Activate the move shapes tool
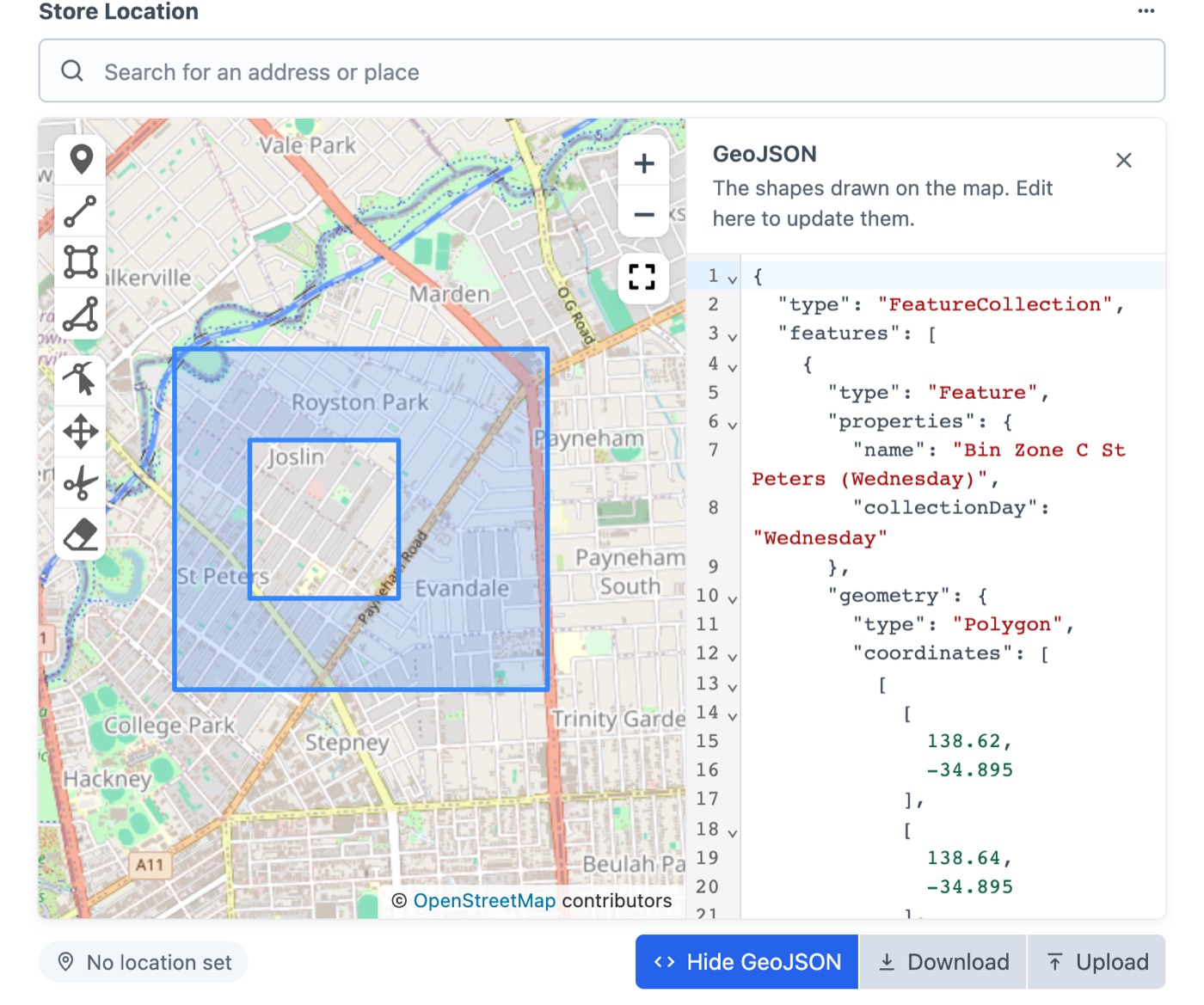Screen dimensions: 1204x1005 tap(81, 432)
